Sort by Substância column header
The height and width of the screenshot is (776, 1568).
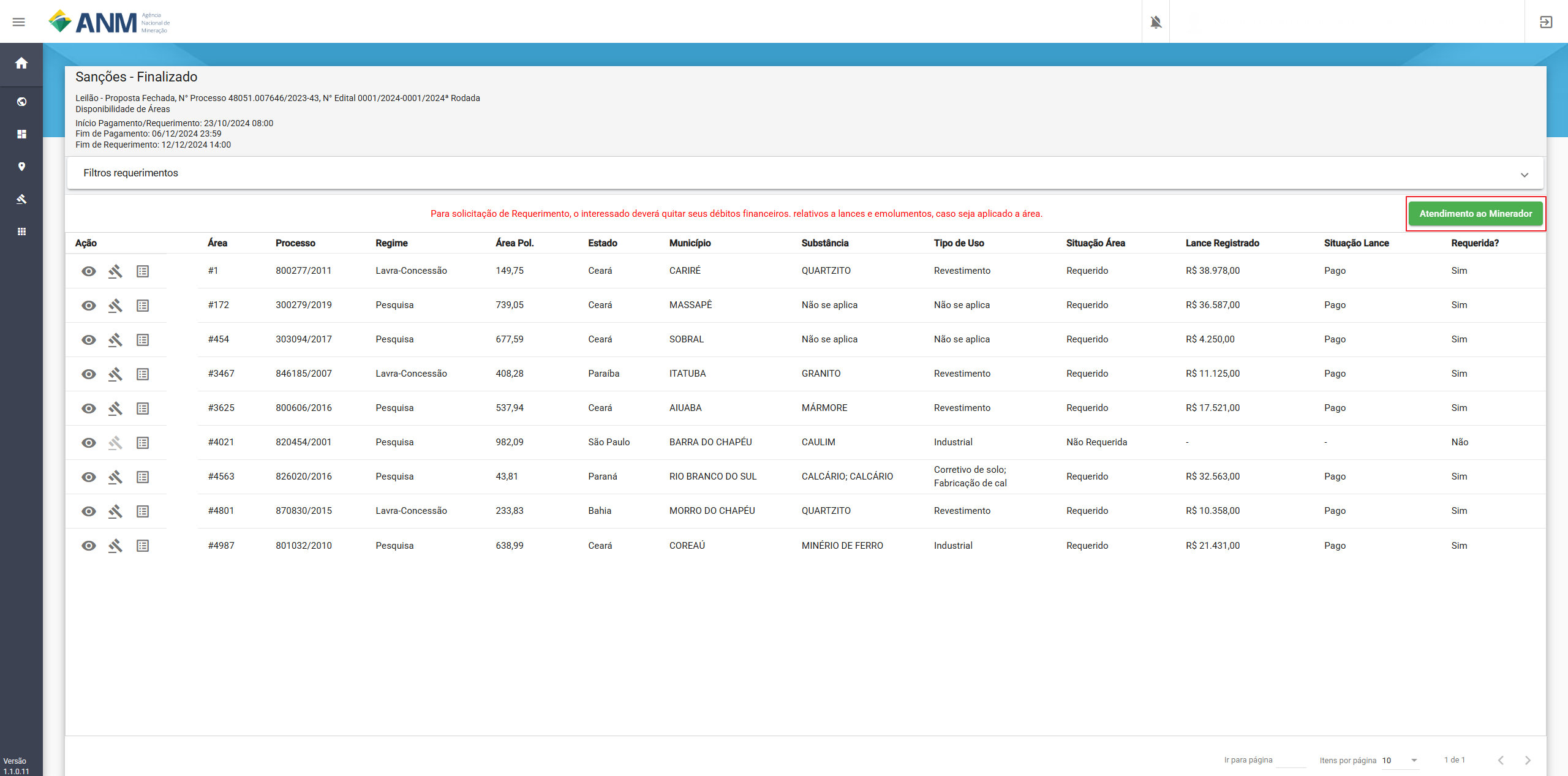pyautogui.click(x=825, y=243)
